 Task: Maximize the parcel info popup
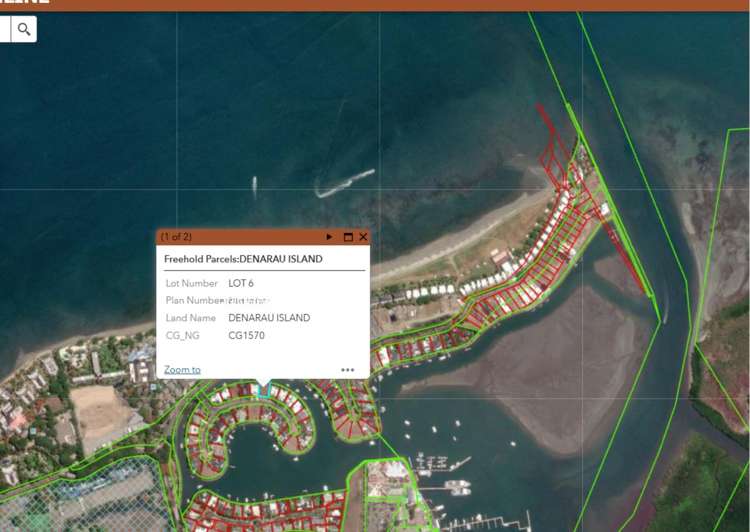pos(348,237)
